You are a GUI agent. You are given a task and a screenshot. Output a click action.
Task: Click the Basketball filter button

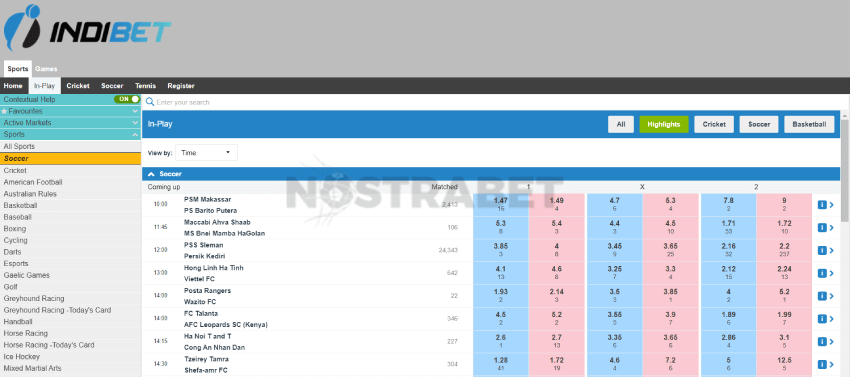(810, 124)
